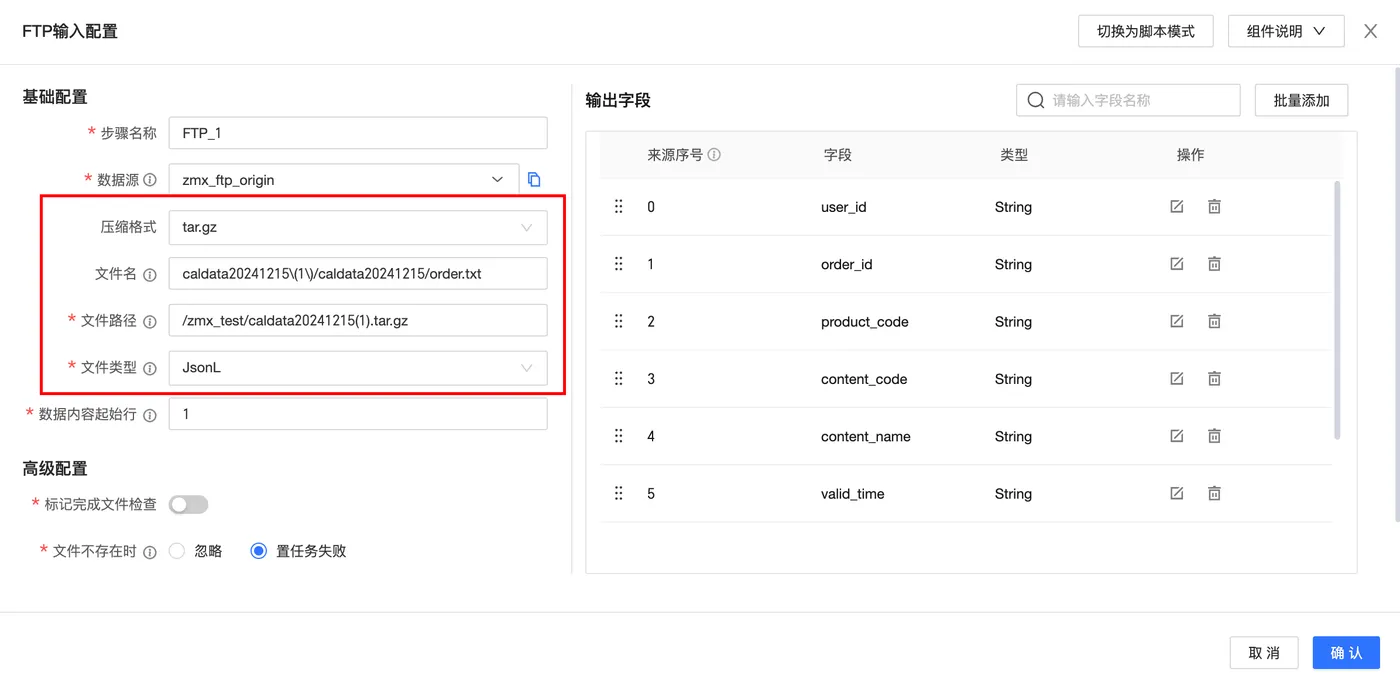Click the 批量添加 button
The image size is (1400, 686).
point(1302,100)
